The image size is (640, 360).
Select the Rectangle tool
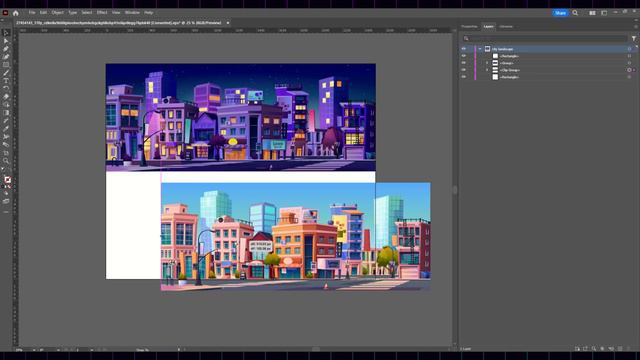[x=6, y=65]
